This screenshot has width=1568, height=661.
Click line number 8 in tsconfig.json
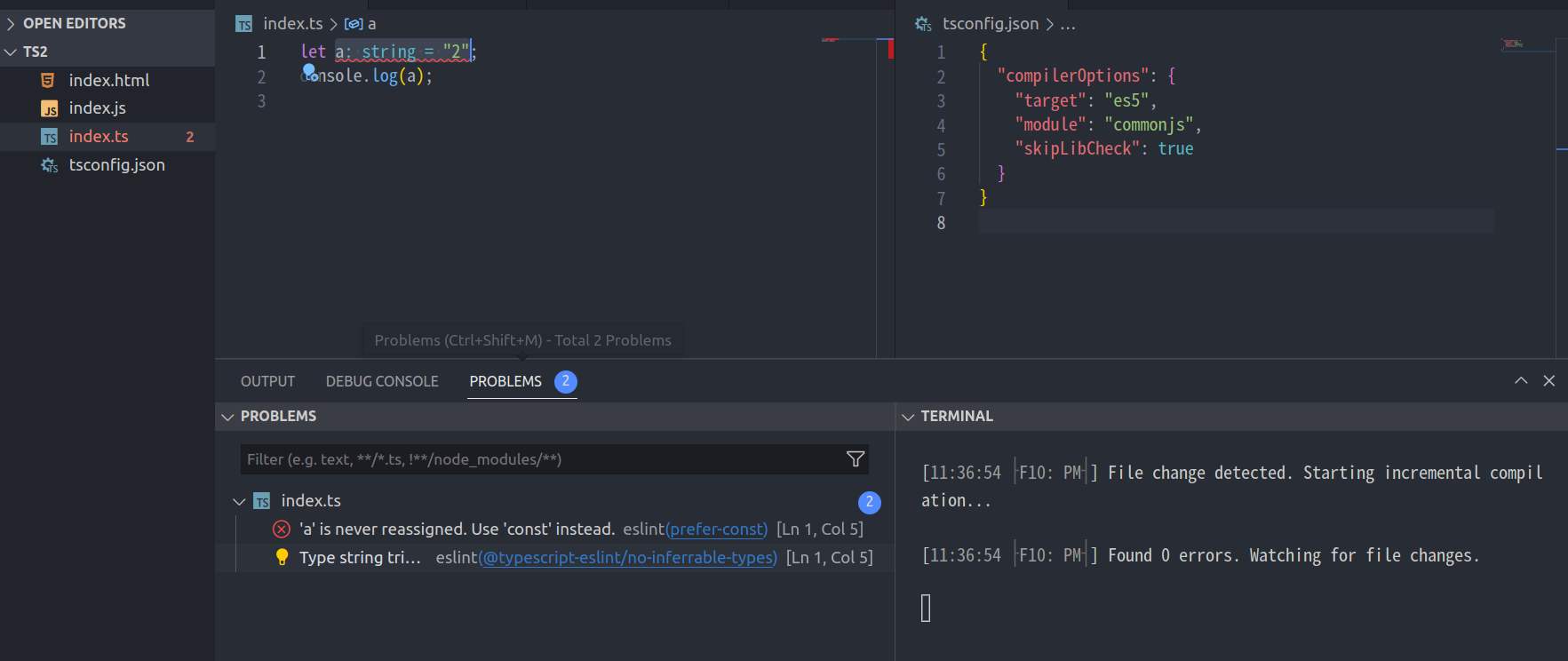pos(941,223)
